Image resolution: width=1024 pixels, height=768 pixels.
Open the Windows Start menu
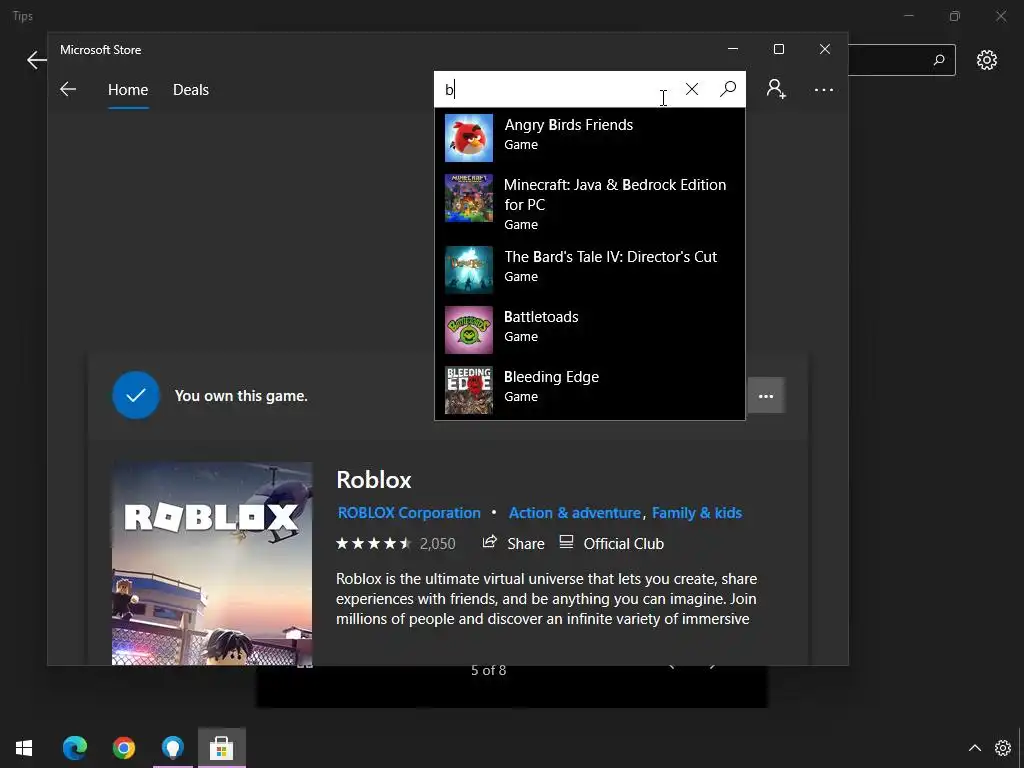24,748
